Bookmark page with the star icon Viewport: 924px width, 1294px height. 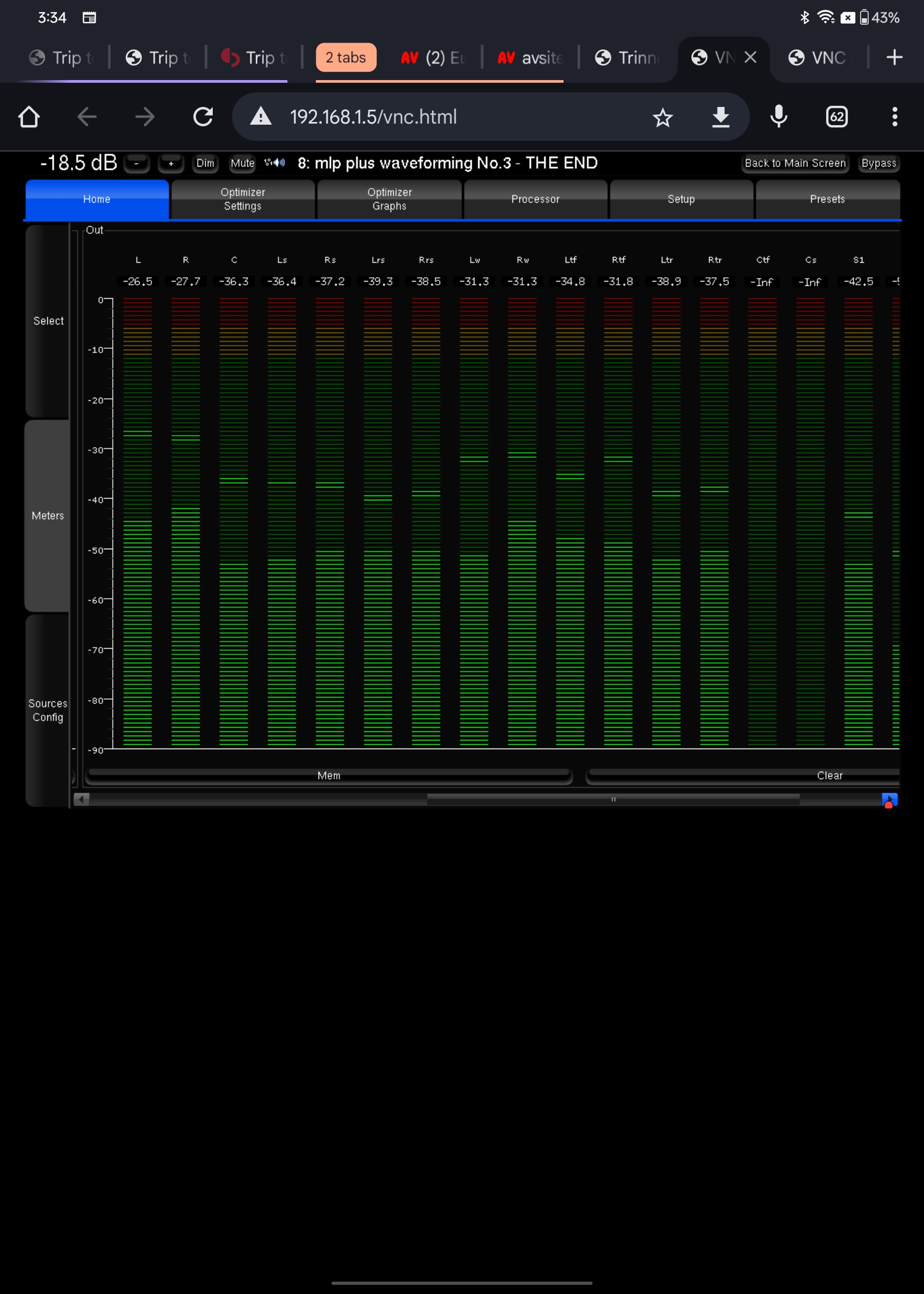click(662, 118)
